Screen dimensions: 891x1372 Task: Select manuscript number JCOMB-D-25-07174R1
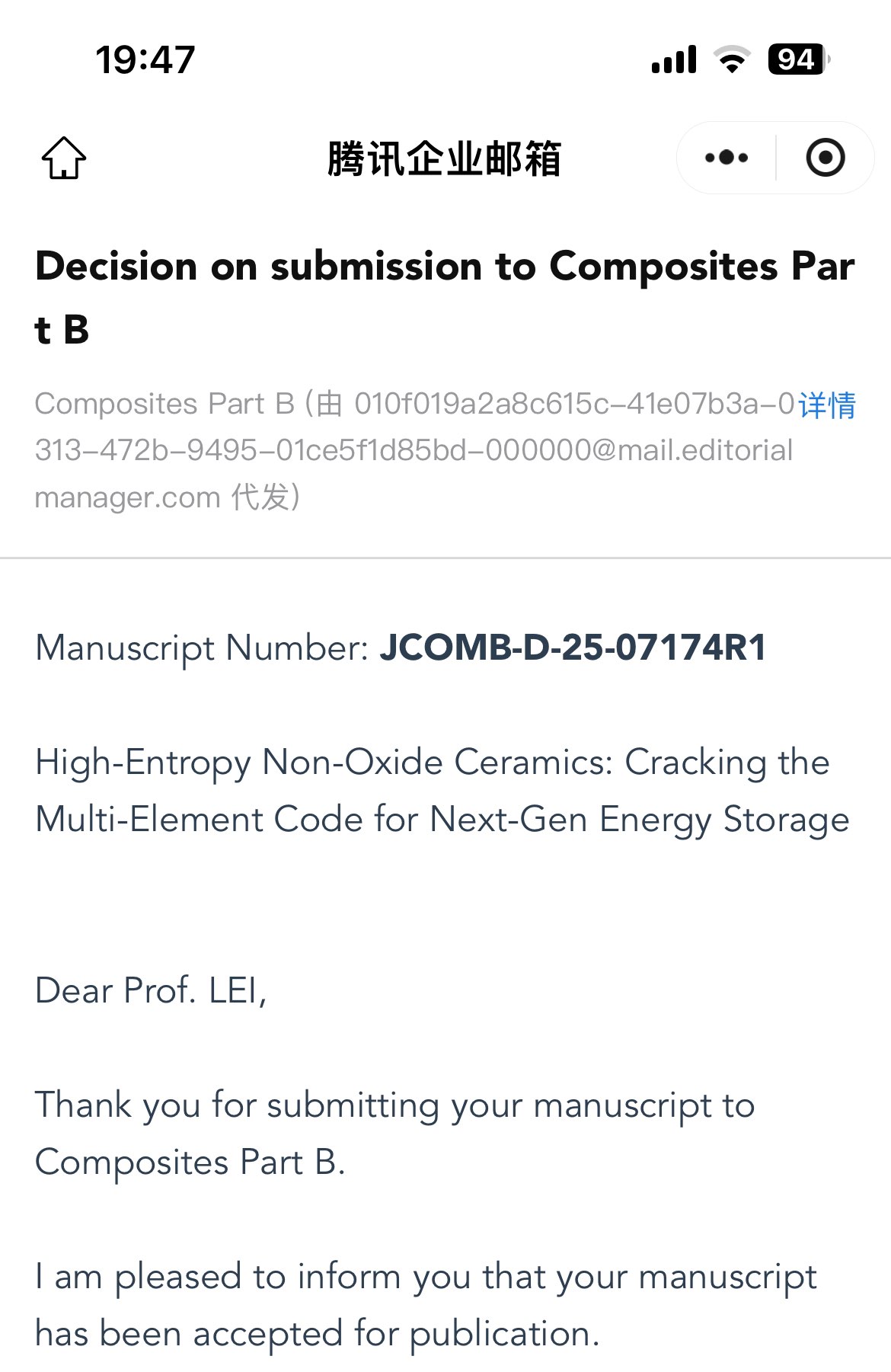pyautogui.click(x=573, y=648)
